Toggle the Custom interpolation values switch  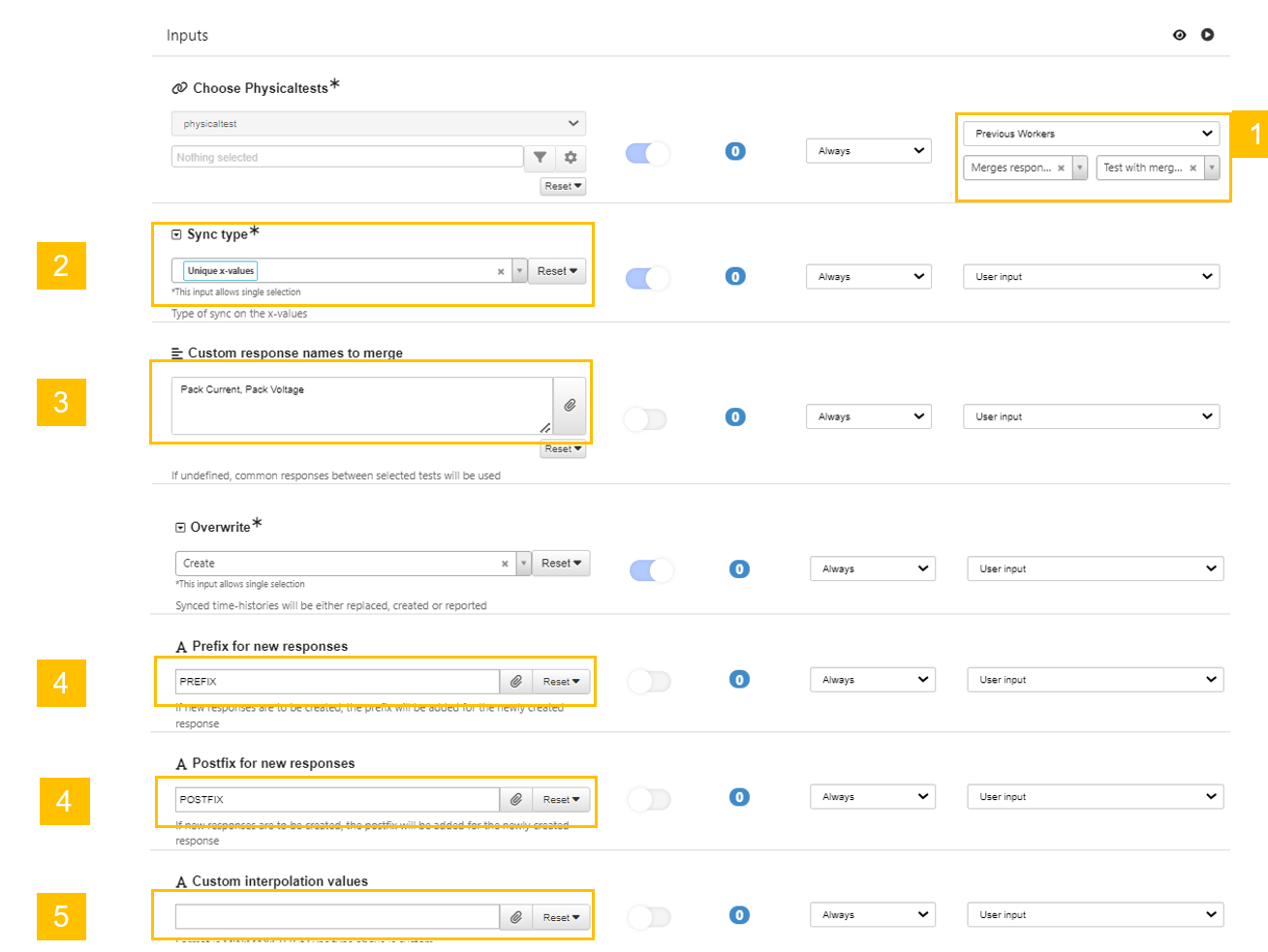click(650, 917)
